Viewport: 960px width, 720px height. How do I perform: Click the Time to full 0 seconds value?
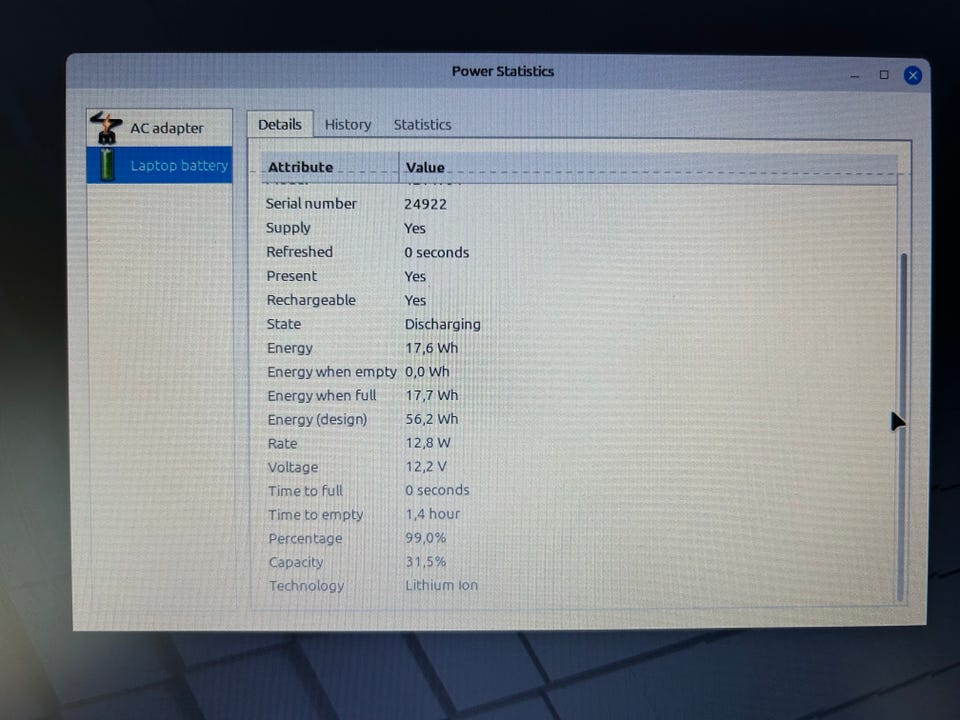(x=437, y=490)
